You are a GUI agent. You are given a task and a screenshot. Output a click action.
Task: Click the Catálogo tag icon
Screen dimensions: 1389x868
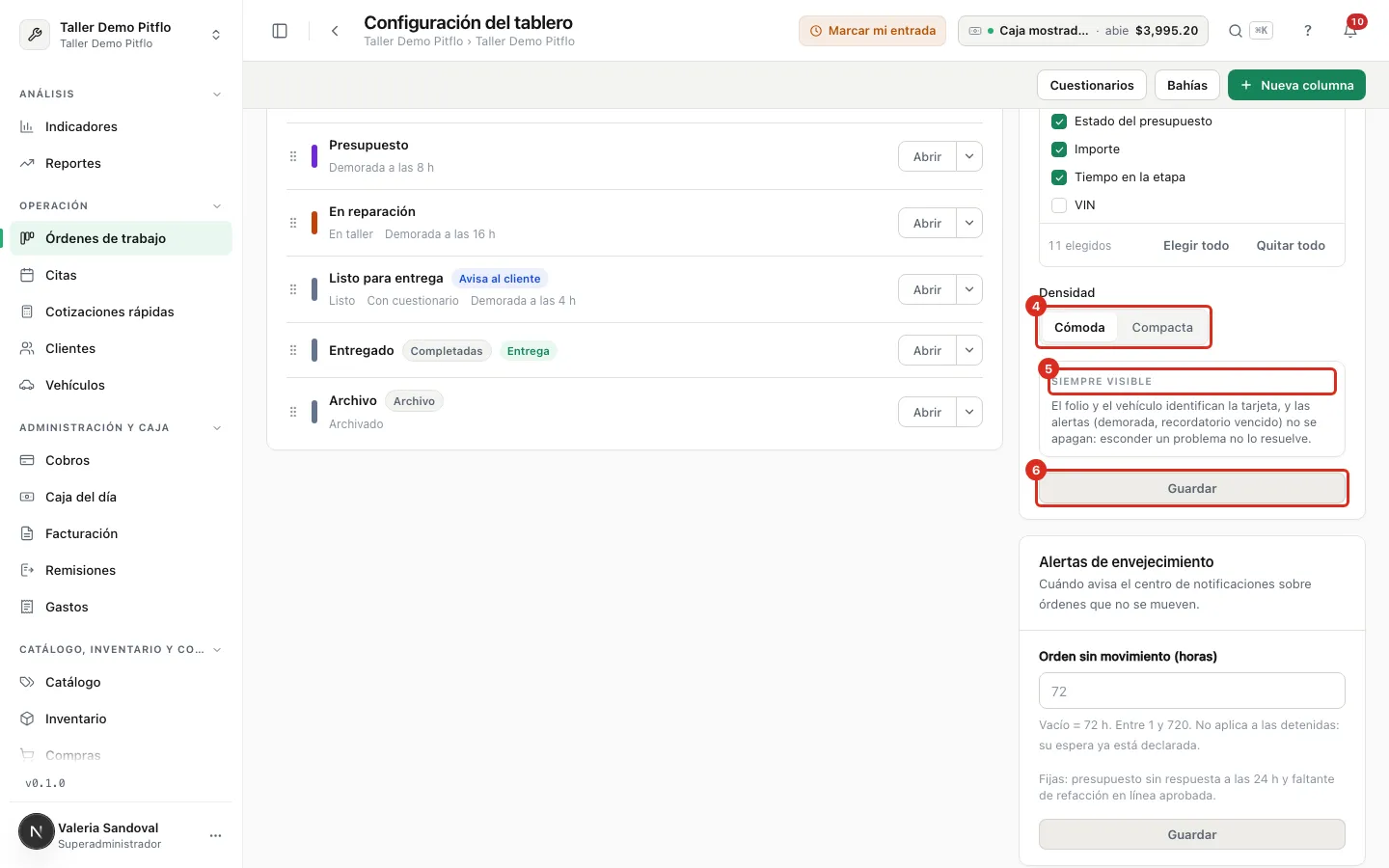(27, 682)
